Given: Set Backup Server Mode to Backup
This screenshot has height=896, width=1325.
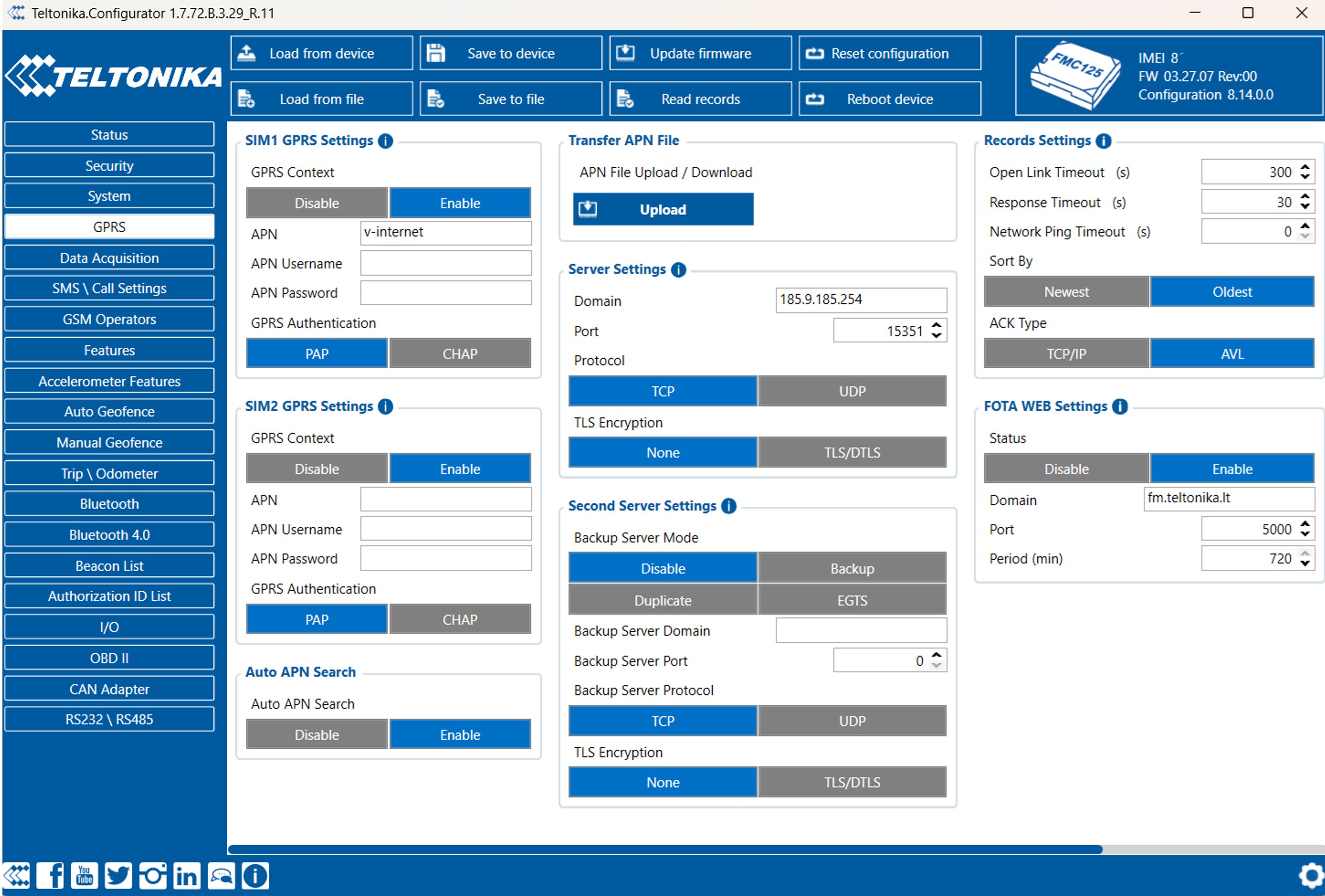Looking at the screenshot, I should 852,569.
